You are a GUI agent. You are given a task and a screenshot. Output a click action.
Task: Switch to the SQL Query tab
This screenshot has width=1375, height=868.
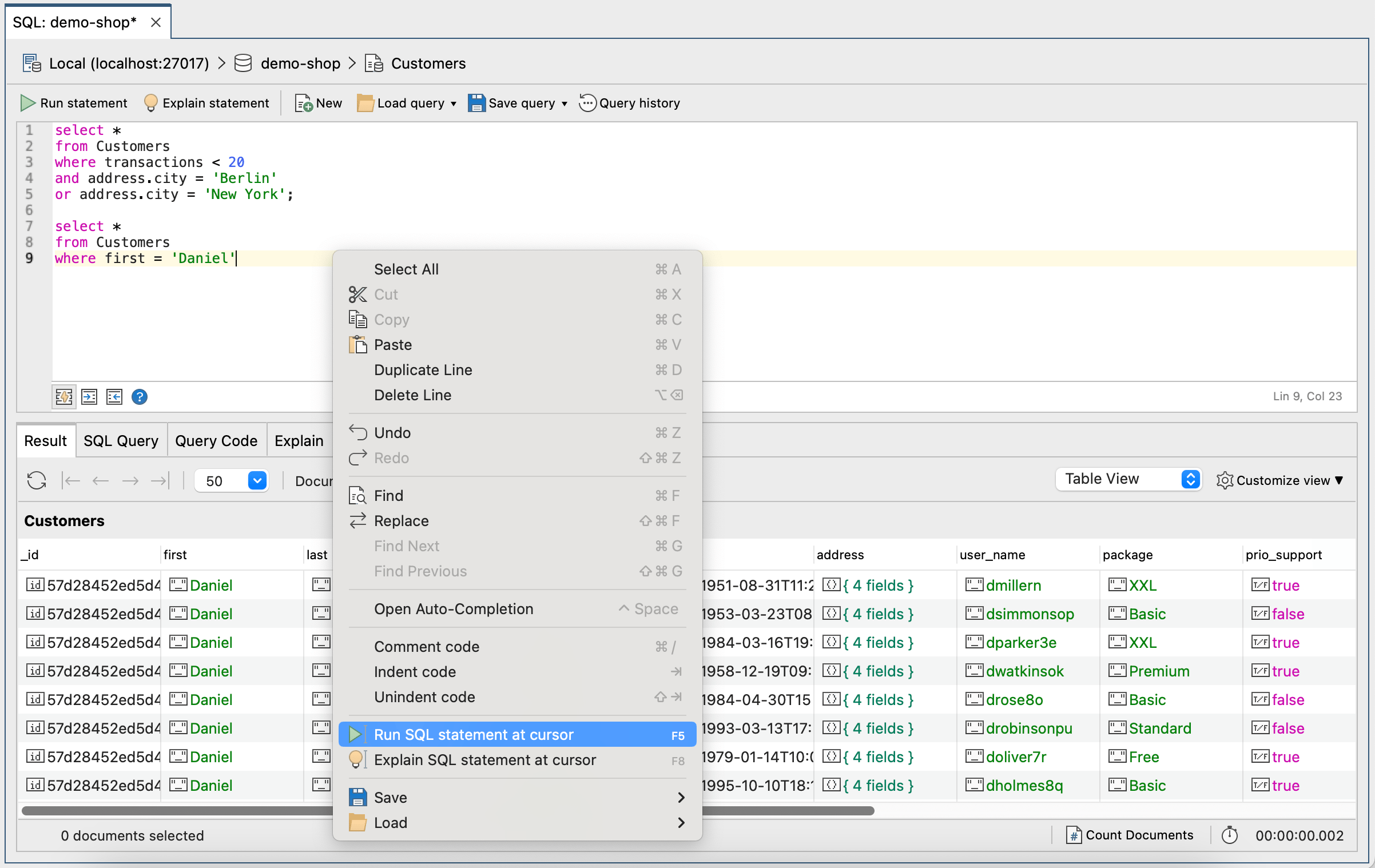120,440
